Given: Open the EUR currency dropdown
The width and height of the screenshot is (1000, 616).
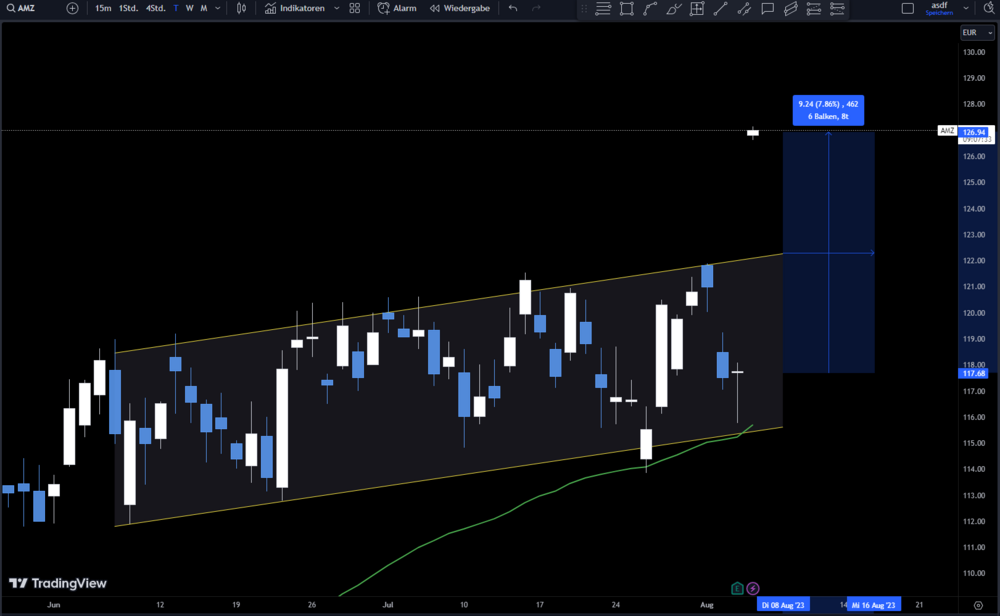Looking at the screenshot, I should point(977,33).
